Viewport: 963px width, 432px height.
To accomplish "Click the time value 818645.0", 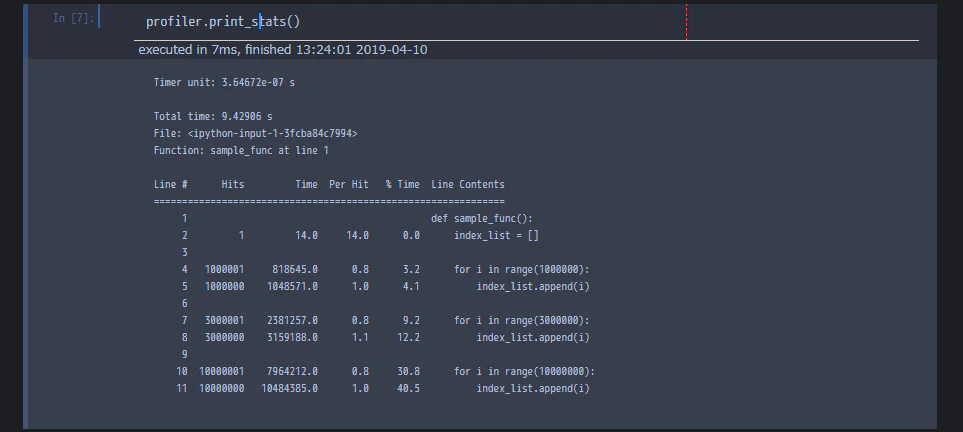I will coord(295,270).
